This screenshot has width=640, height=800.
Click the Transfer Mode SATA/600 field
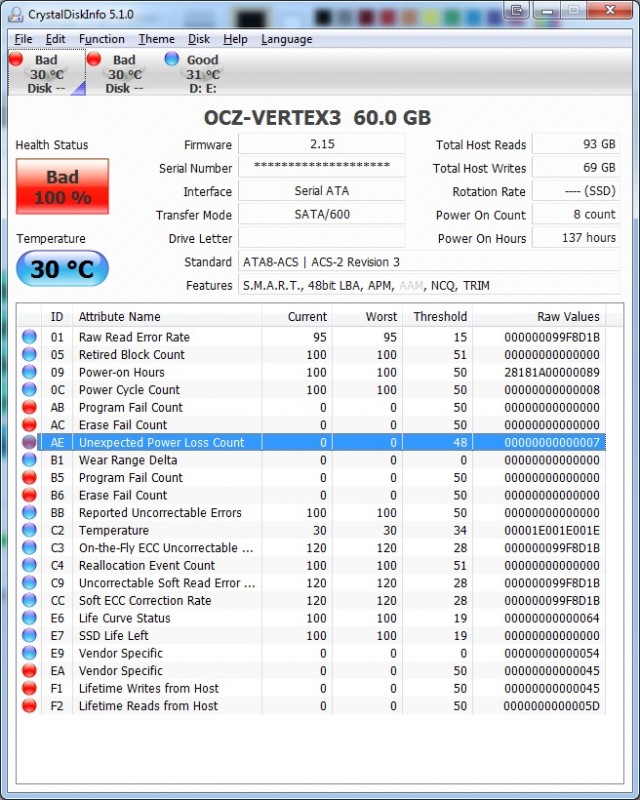[x=322, y=214]
